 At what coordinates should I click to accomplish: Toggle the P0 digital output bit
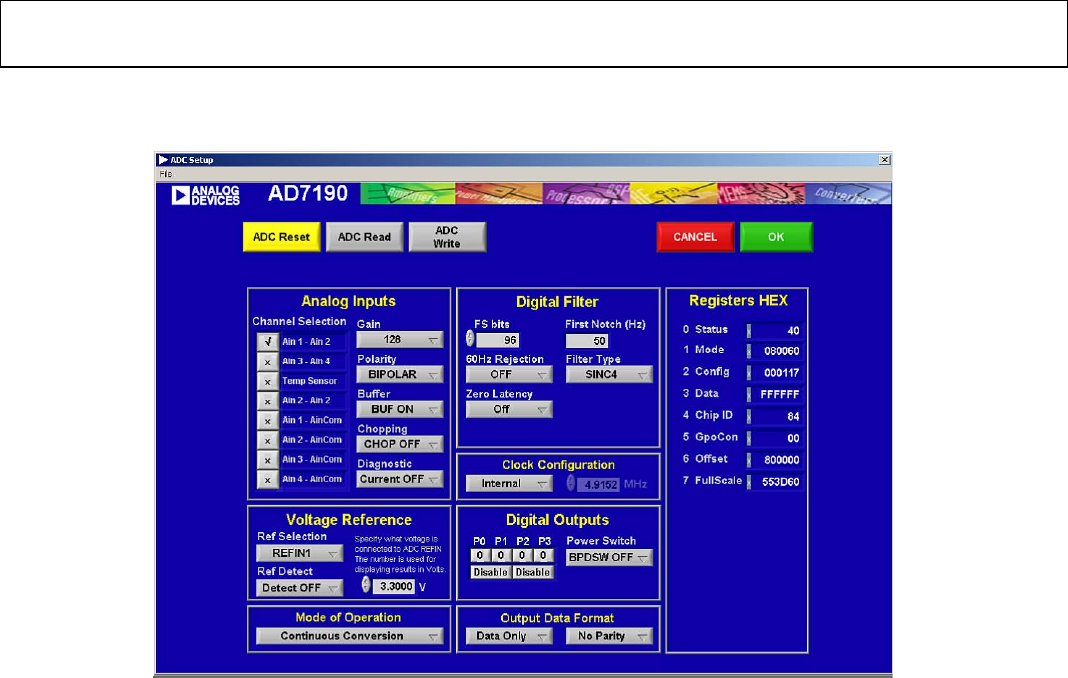(x=480, y=555)
